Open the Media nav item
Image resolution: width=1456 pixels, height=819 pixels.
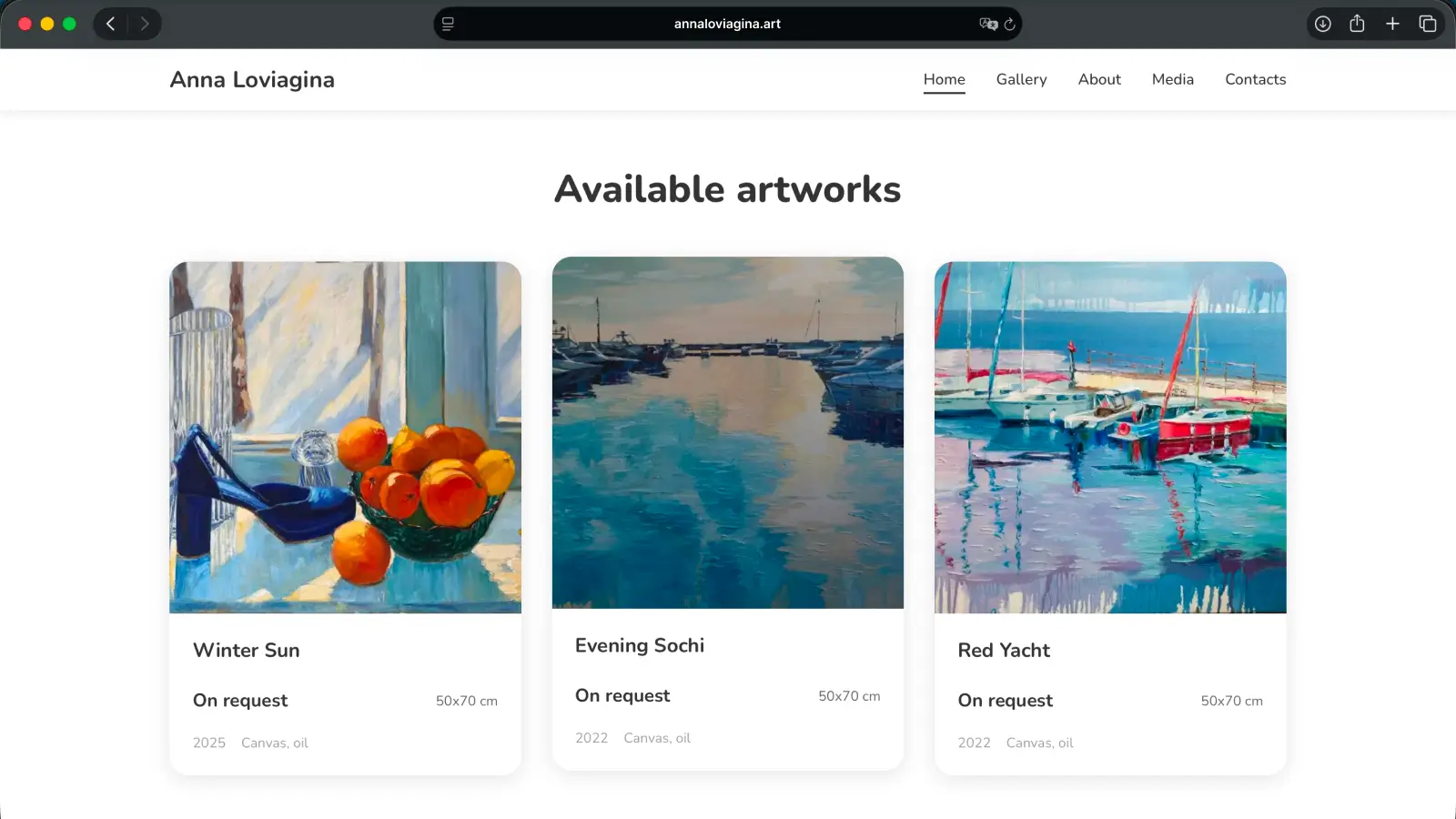point(1173,80)
